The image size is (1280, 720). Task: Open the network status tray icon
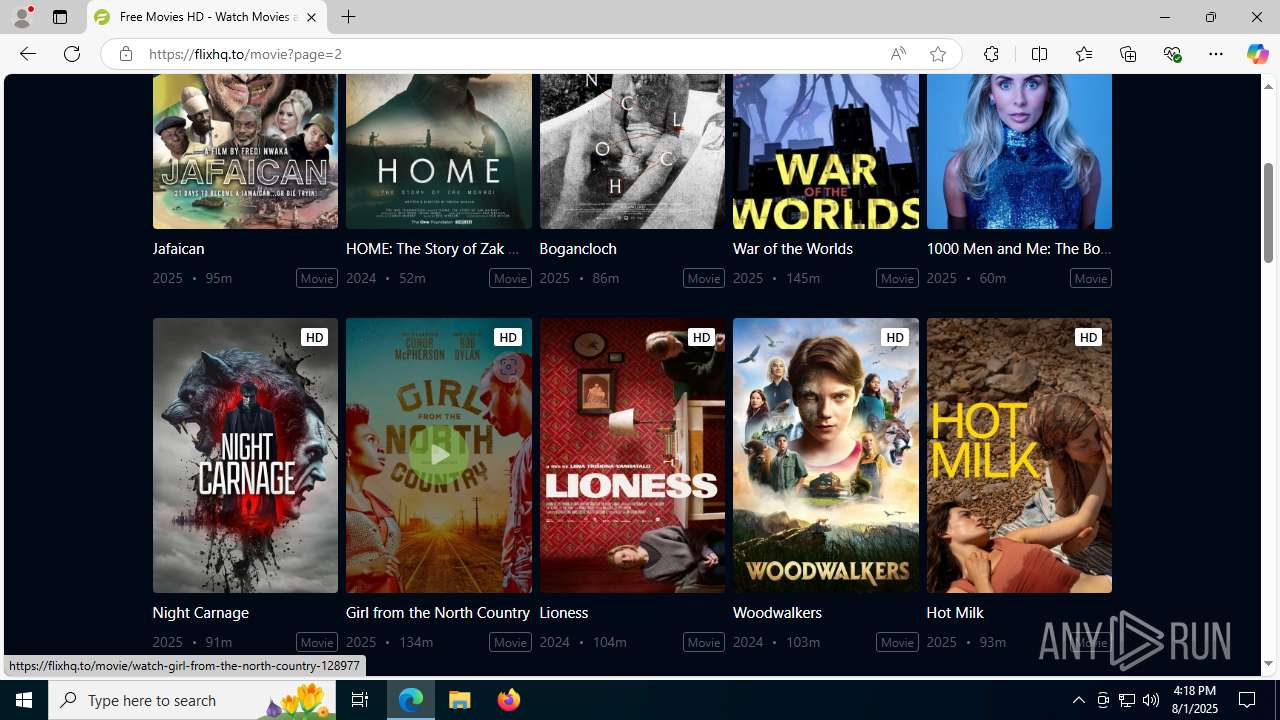click(x=1127, y=700)
